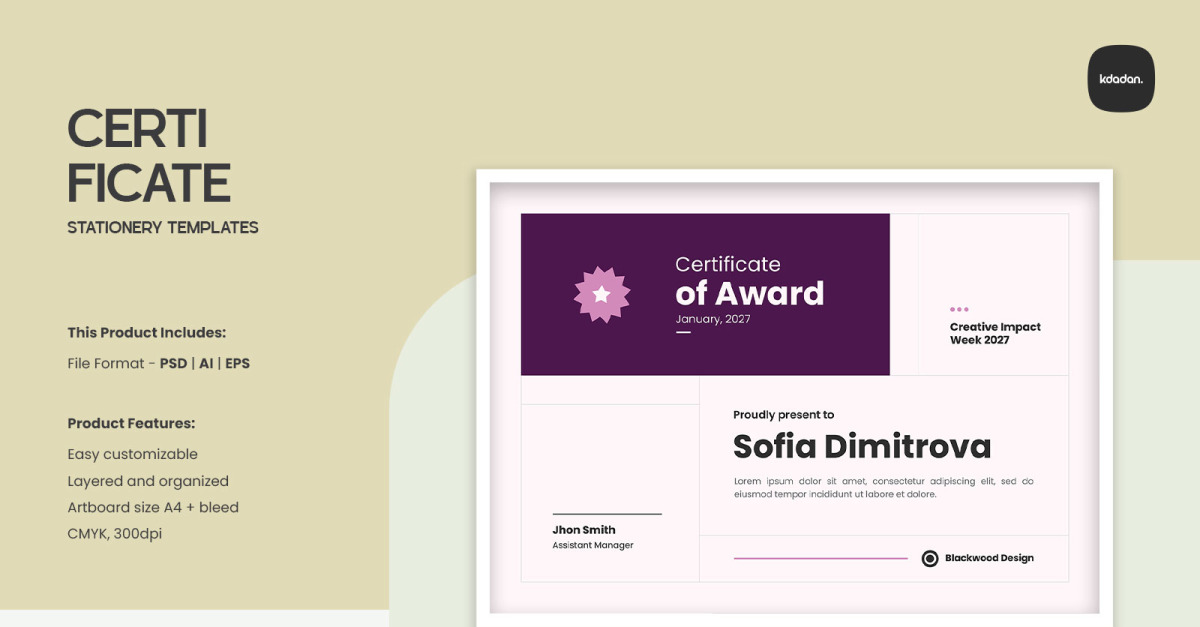This screenshot has width=1200, height=627.
Task: Select the white dash below January, 2027
Action: coord(683,332)
